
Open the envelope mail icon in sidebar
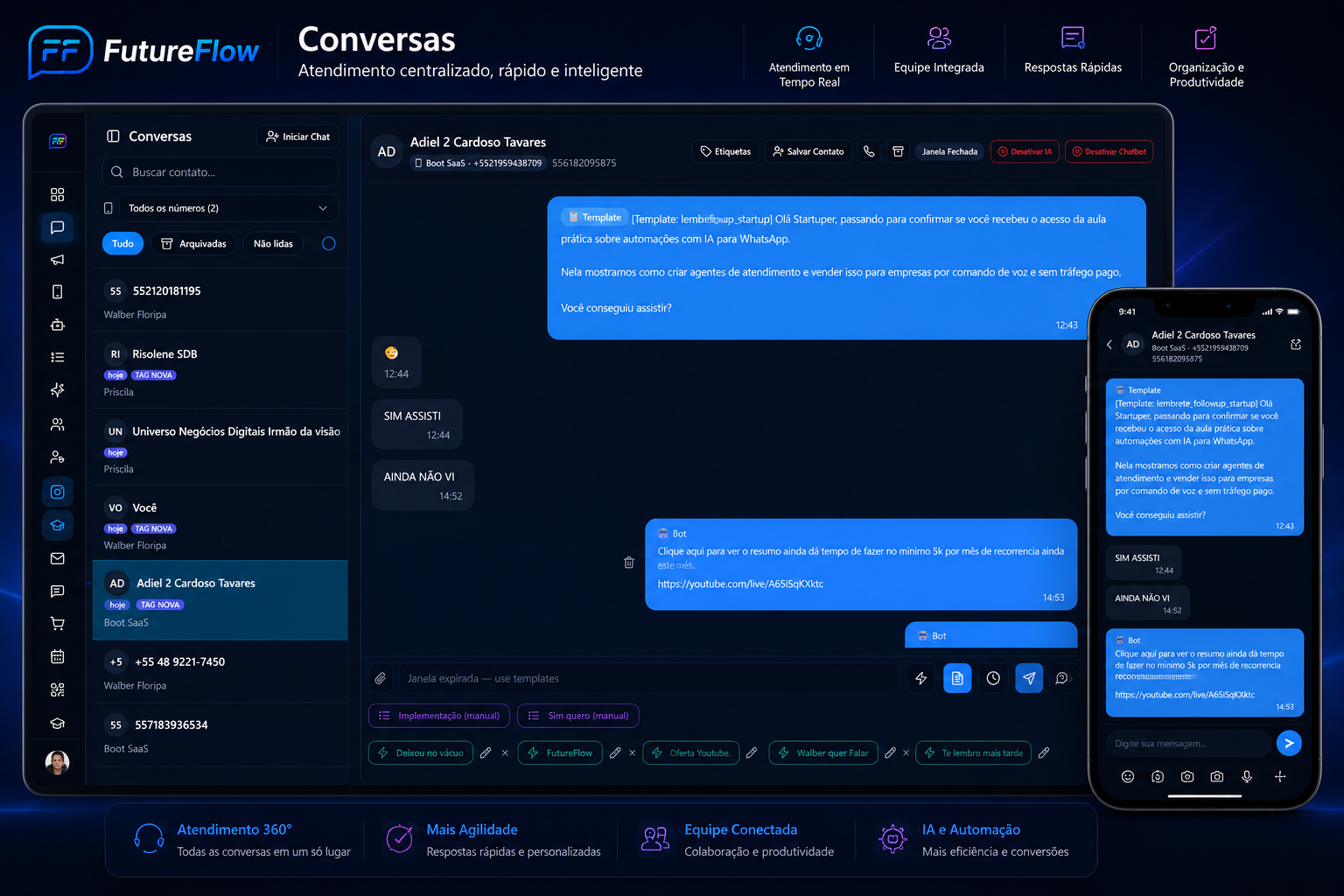pyautogui.click(x=58, y=558)
